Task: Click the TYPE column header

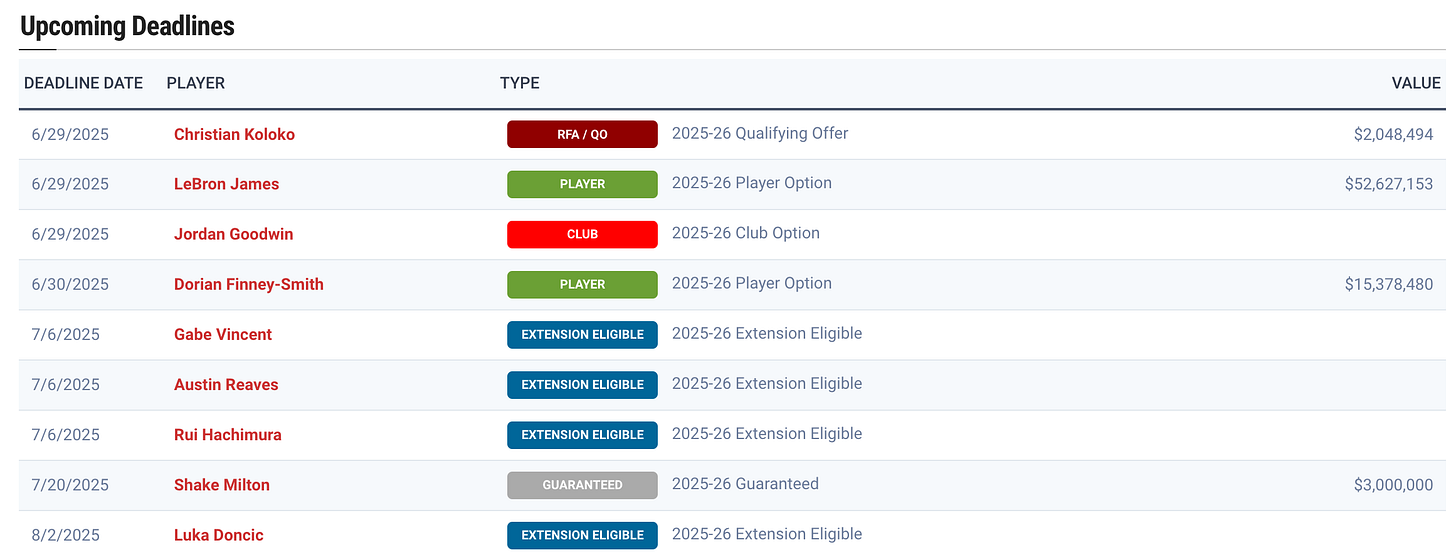Action: (x=520, y=83)
